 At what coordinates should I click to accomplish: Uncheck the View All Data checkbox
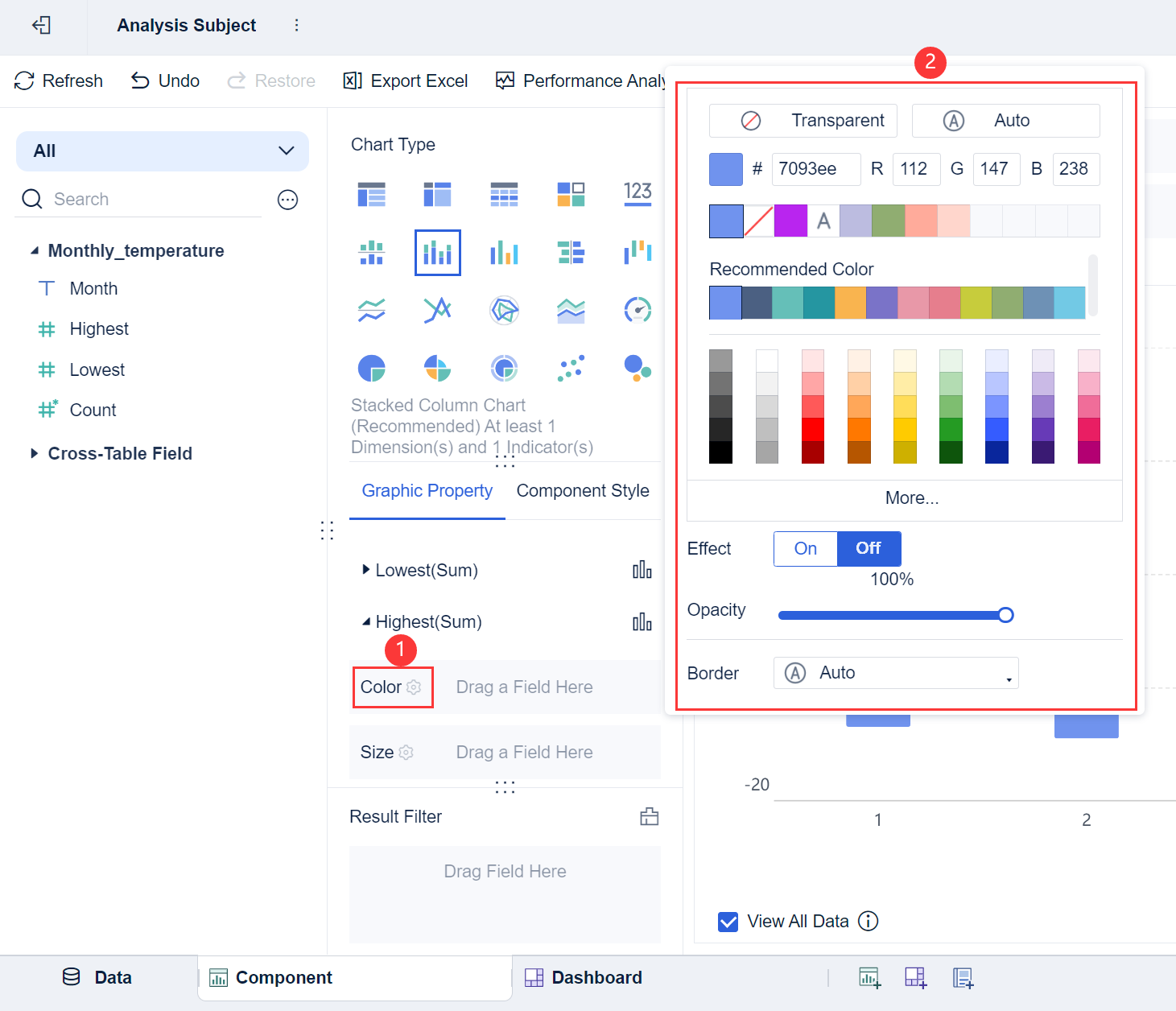point(728,922)
